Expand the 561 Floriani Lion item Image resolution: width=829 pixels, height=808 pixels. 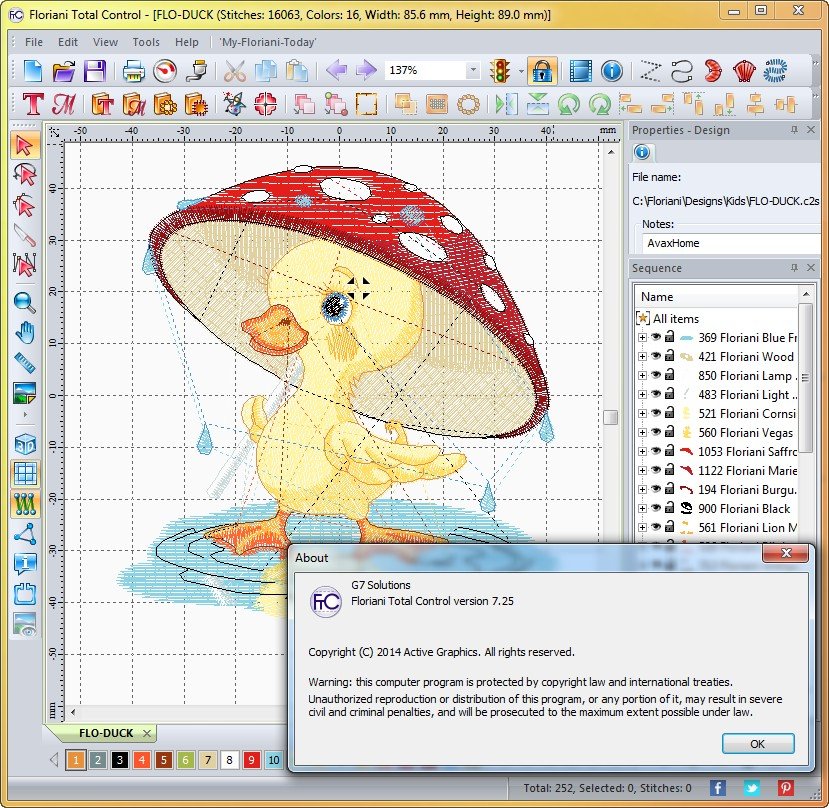click(x=642, y=528)
